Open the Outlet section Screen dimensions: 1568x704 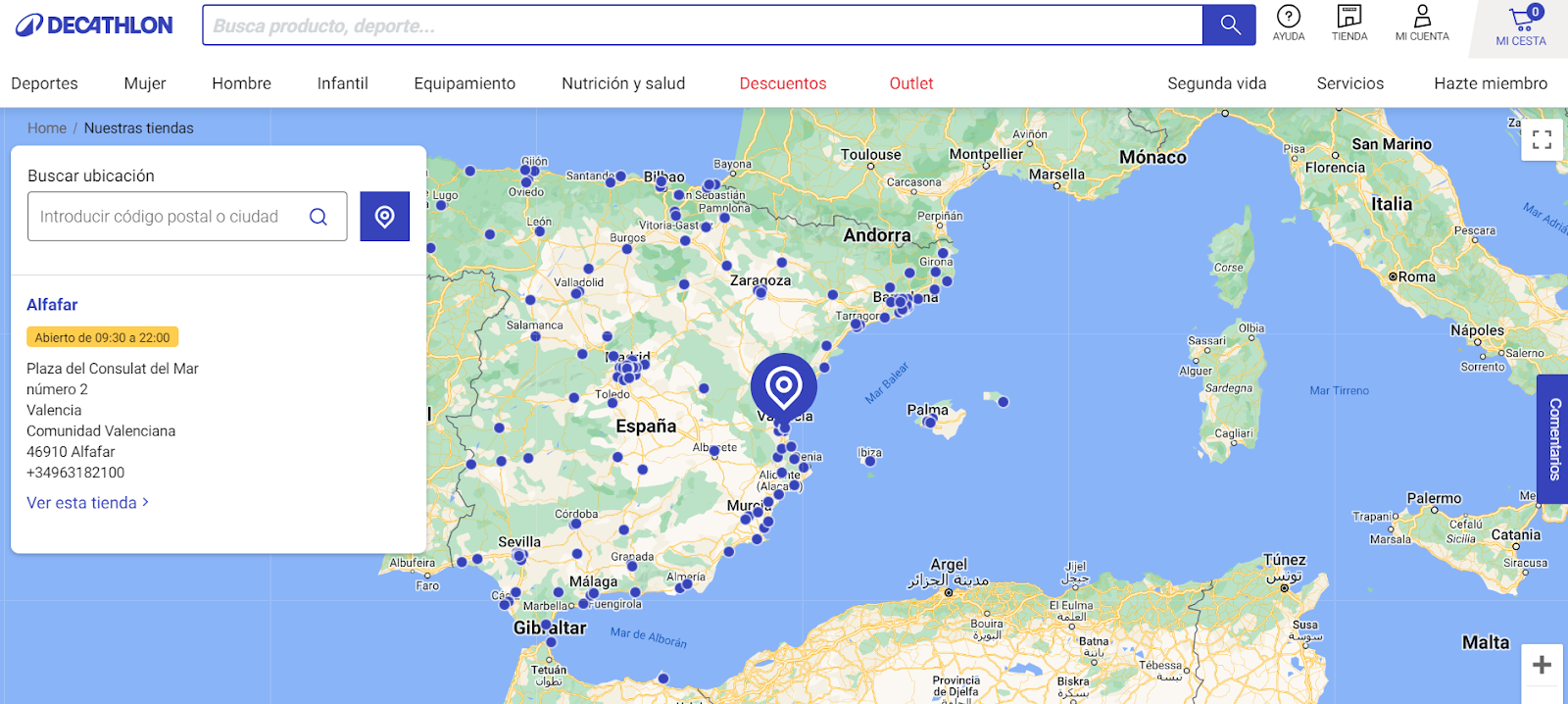[x=910, y=83]
